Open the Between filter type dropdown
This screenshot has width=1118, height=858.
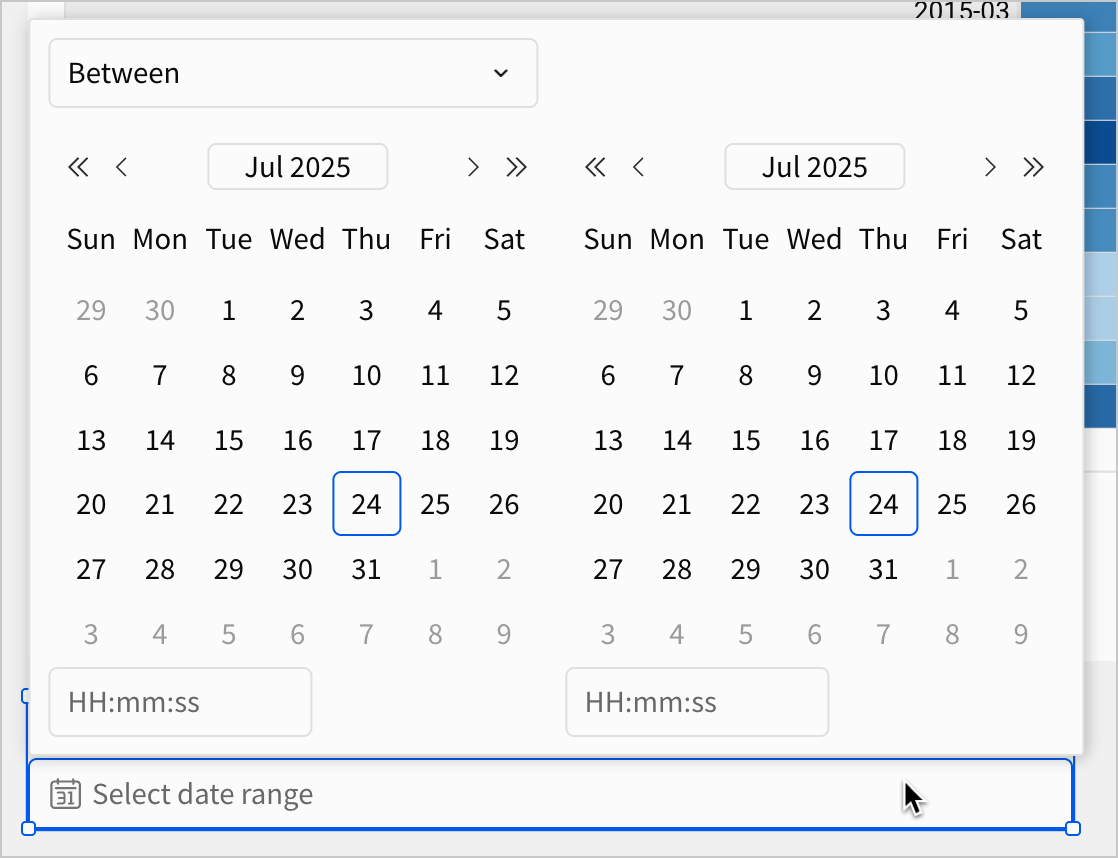[293, 73]
